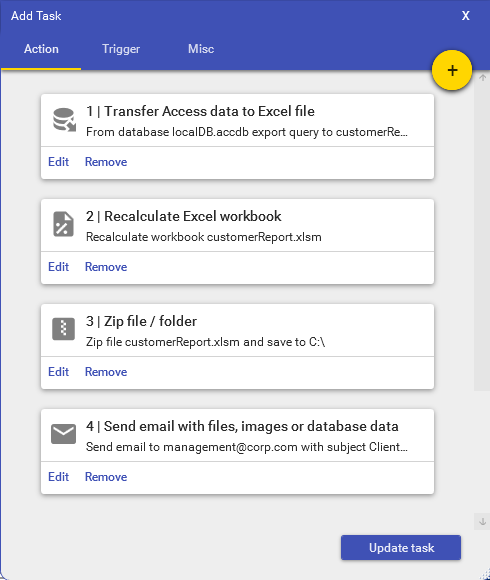Edit the Recalculate Excel workbook action
Viewport: 490px width, 580px height.
pos(58,267)
